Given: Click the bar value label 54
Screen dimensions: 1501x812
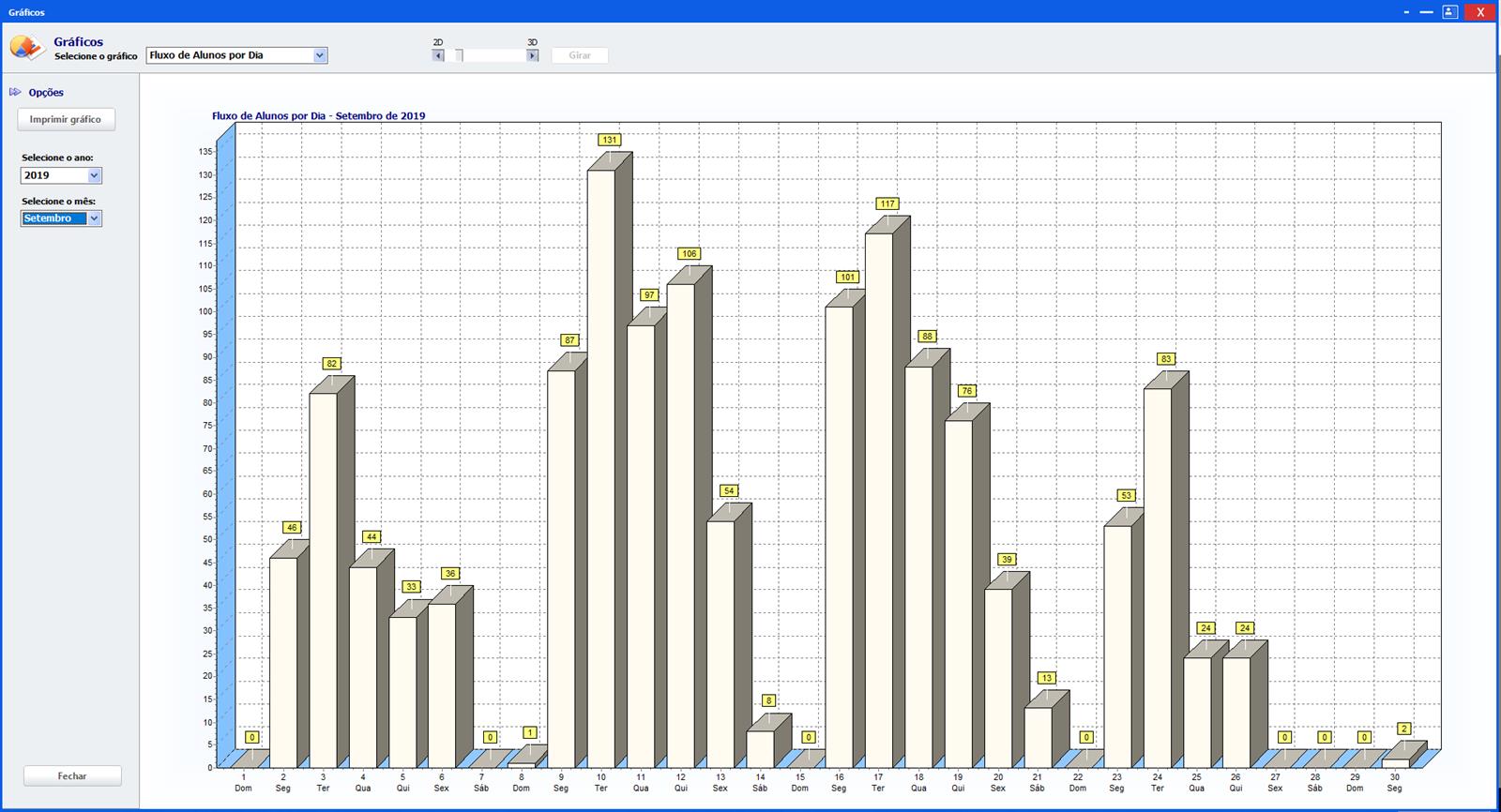Looking at the screenshot, I should click(729, 491).
